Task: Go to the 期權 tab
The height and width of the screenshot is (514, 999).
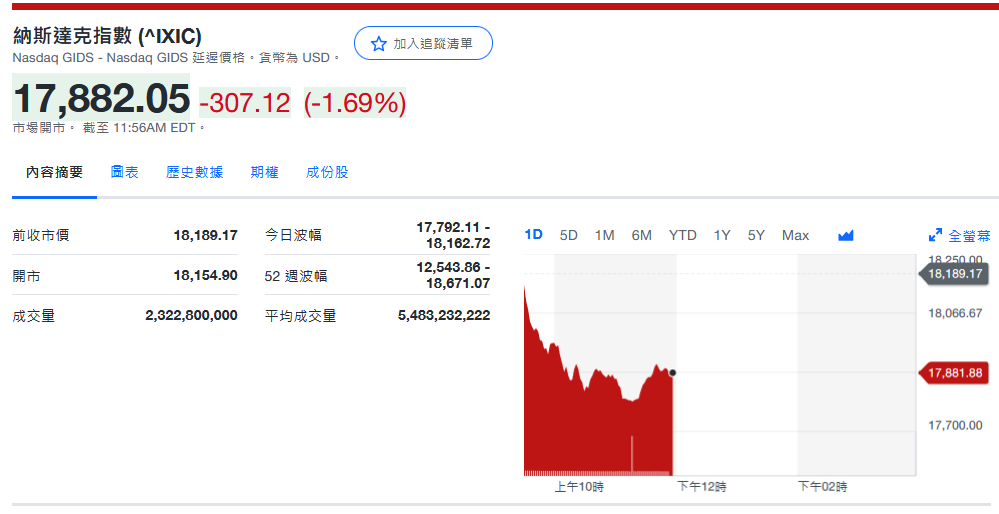Action: [265, 172]
